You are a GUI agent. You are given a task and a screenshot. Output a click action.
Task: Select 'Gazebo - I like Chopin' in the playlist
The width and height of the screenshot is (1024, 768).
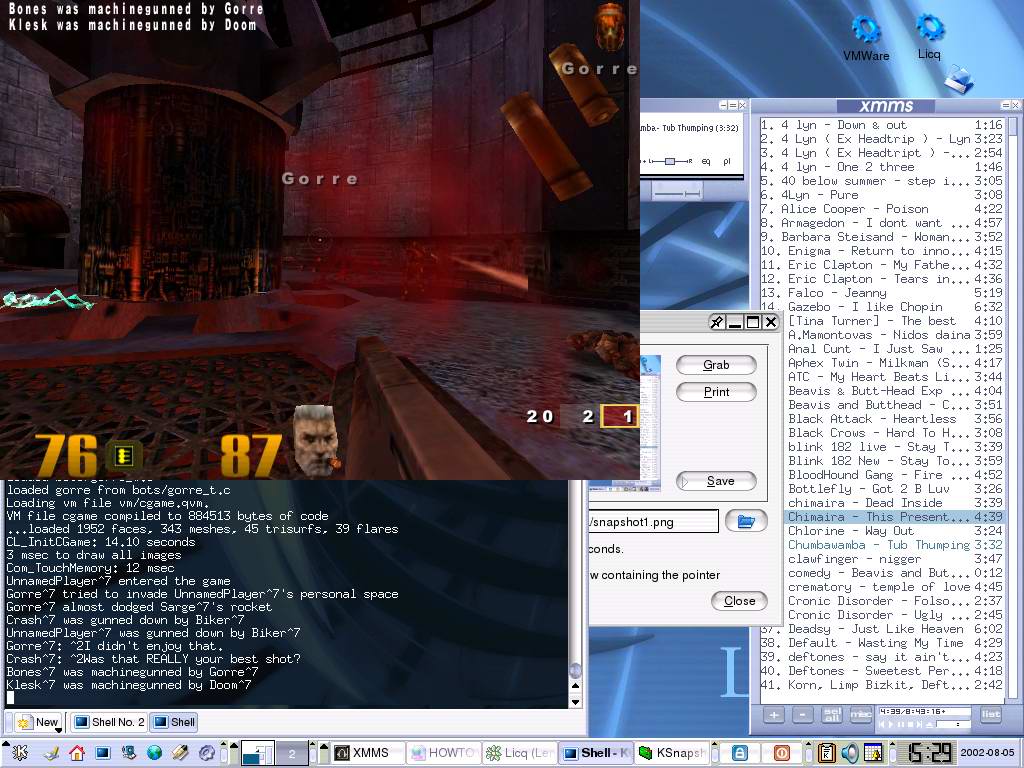882,307
